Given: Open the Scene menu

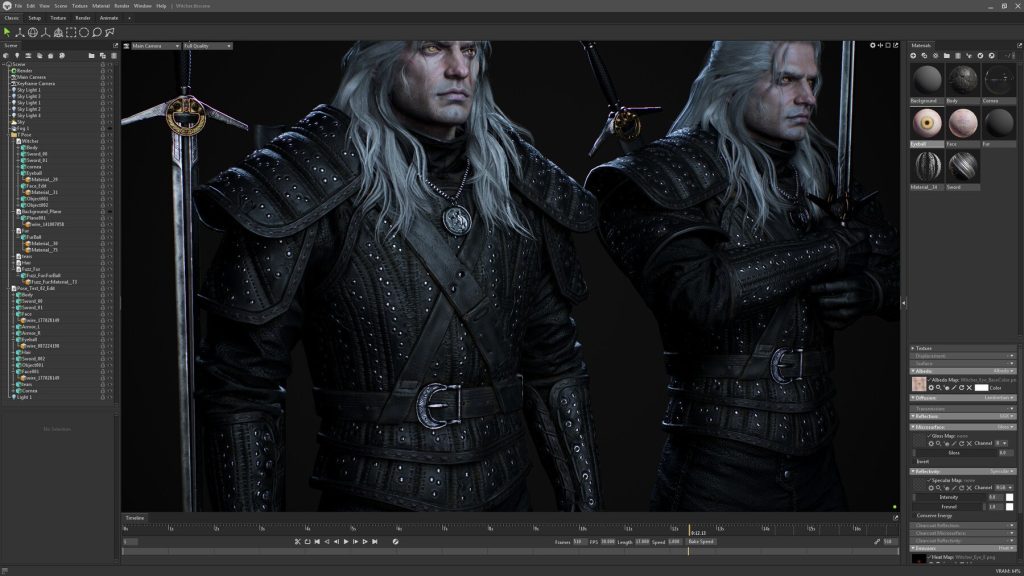Looking at the screenshot, I should (x=61, y=6).
